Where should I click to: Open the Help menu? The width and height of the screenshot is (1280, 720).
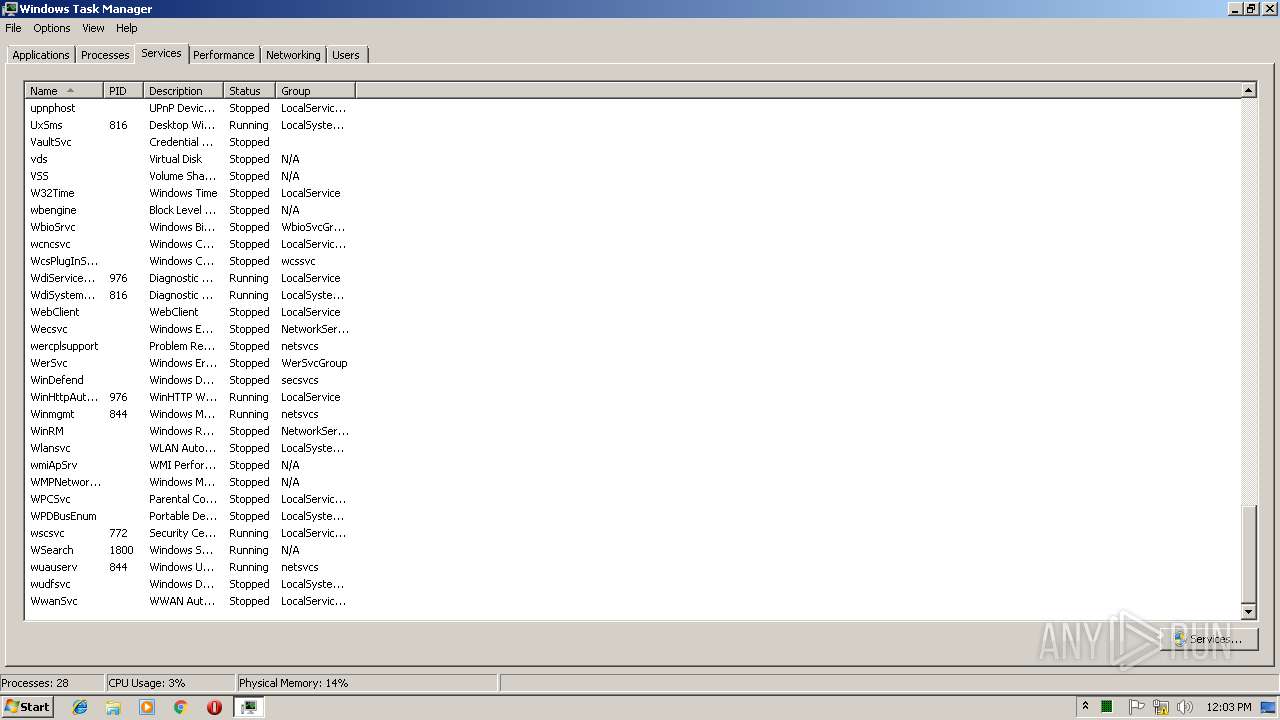coord(127,28)
